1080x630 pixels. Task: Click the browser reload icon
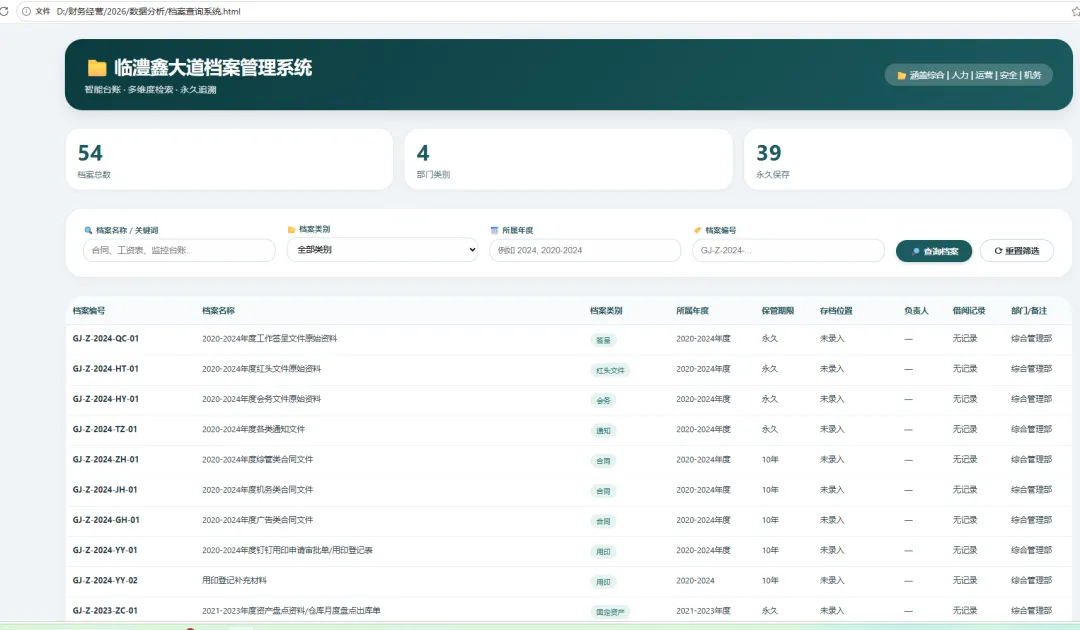point(4,11)
